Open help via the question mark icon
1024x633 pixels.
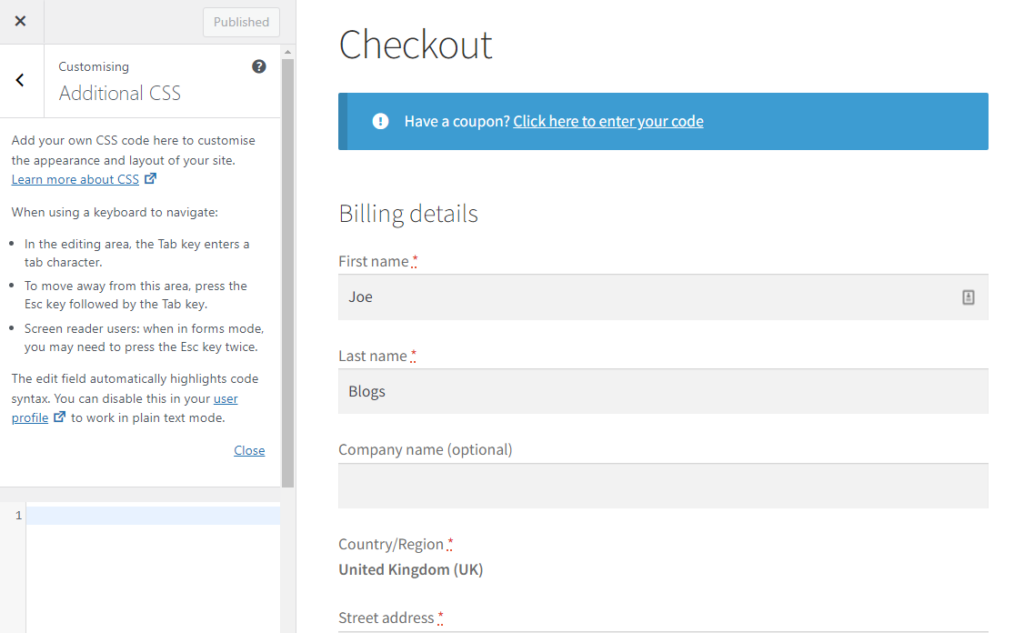[259, 66]
